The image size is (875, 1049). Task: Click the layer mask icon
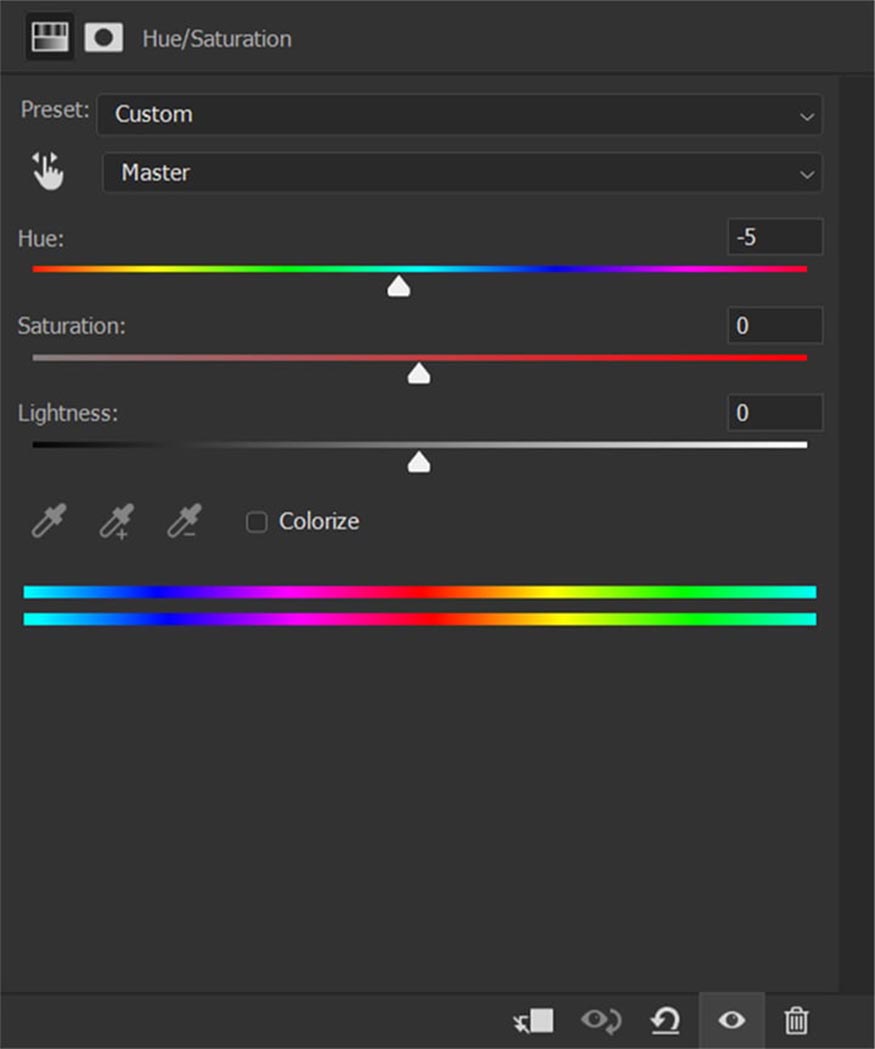103,38
